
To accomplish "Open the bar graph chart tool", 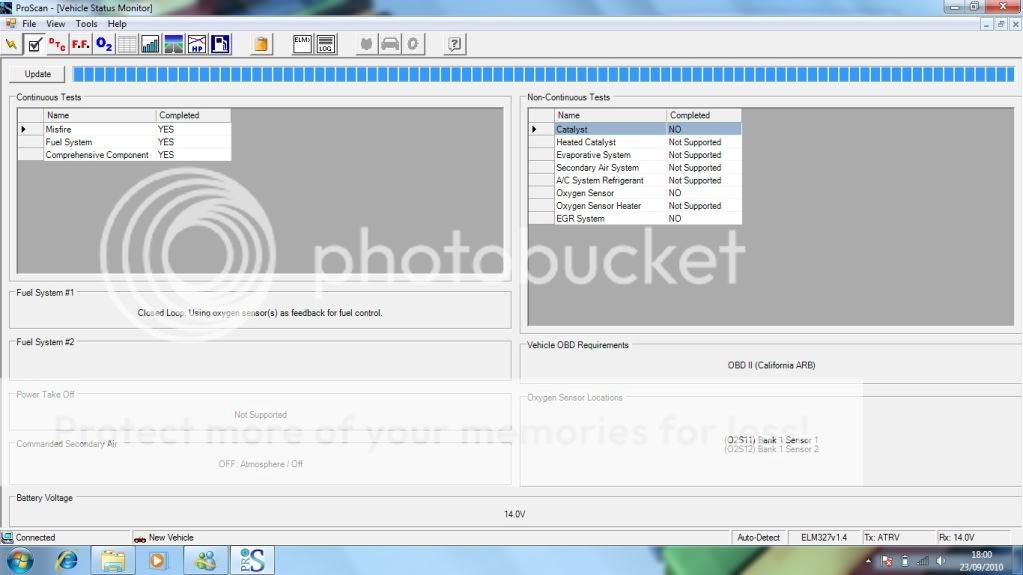I will (150, 44).
